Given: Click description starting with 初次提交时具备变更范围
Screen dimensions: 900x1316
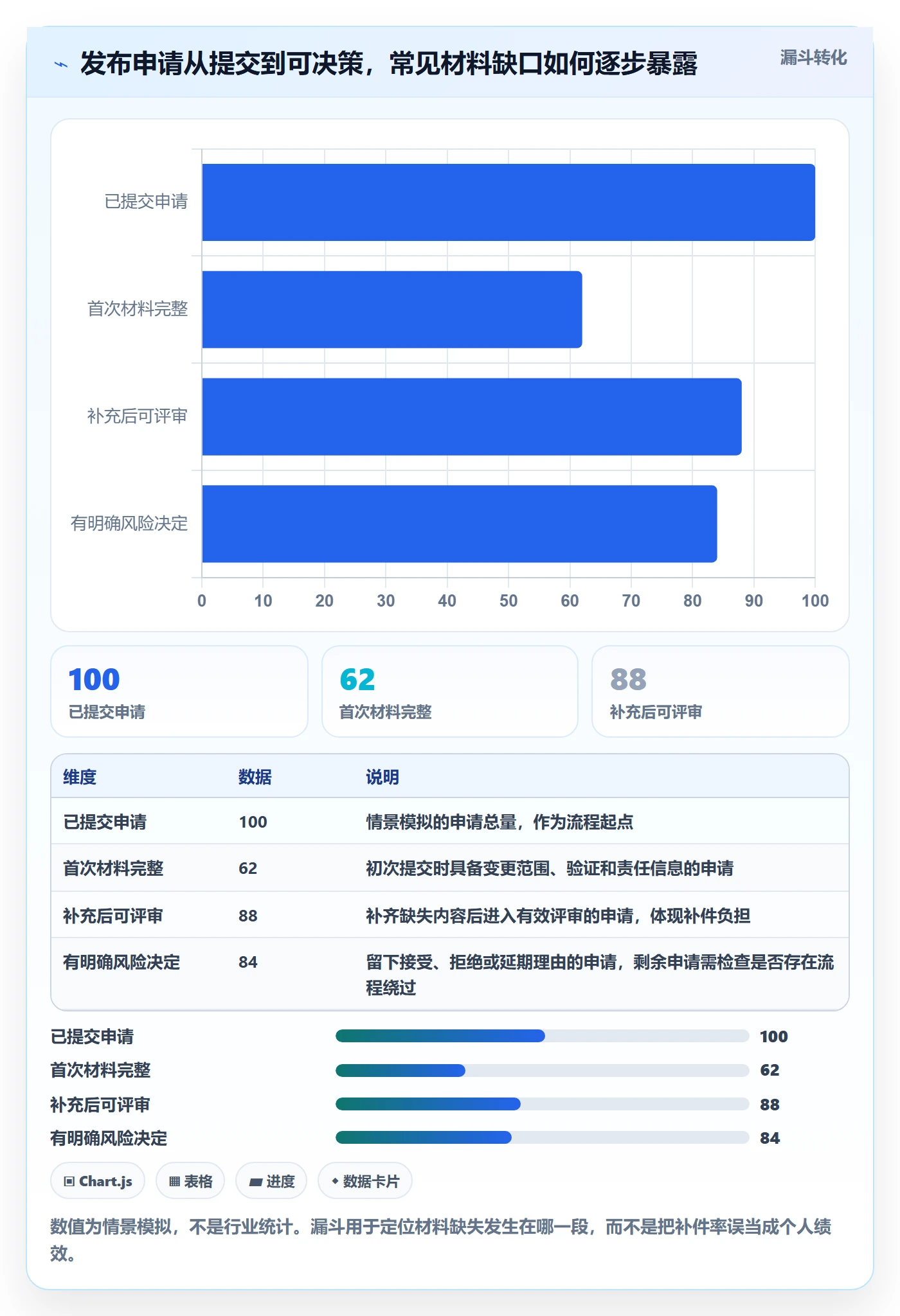Looking at the screenshot, I should (x=550, y=868).
